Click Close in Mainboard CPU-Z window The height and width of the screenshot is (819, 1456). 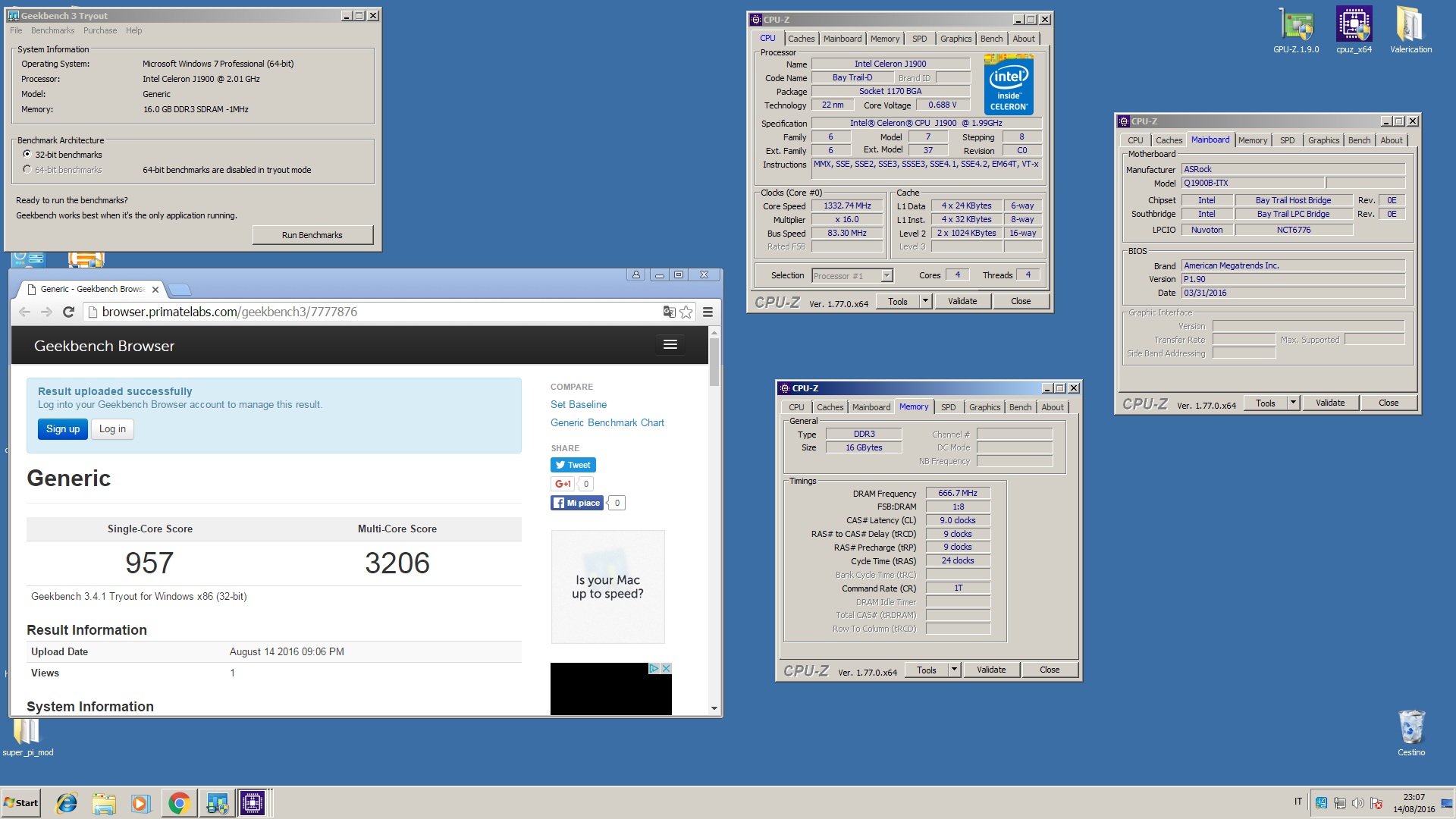pos(1389,403)
